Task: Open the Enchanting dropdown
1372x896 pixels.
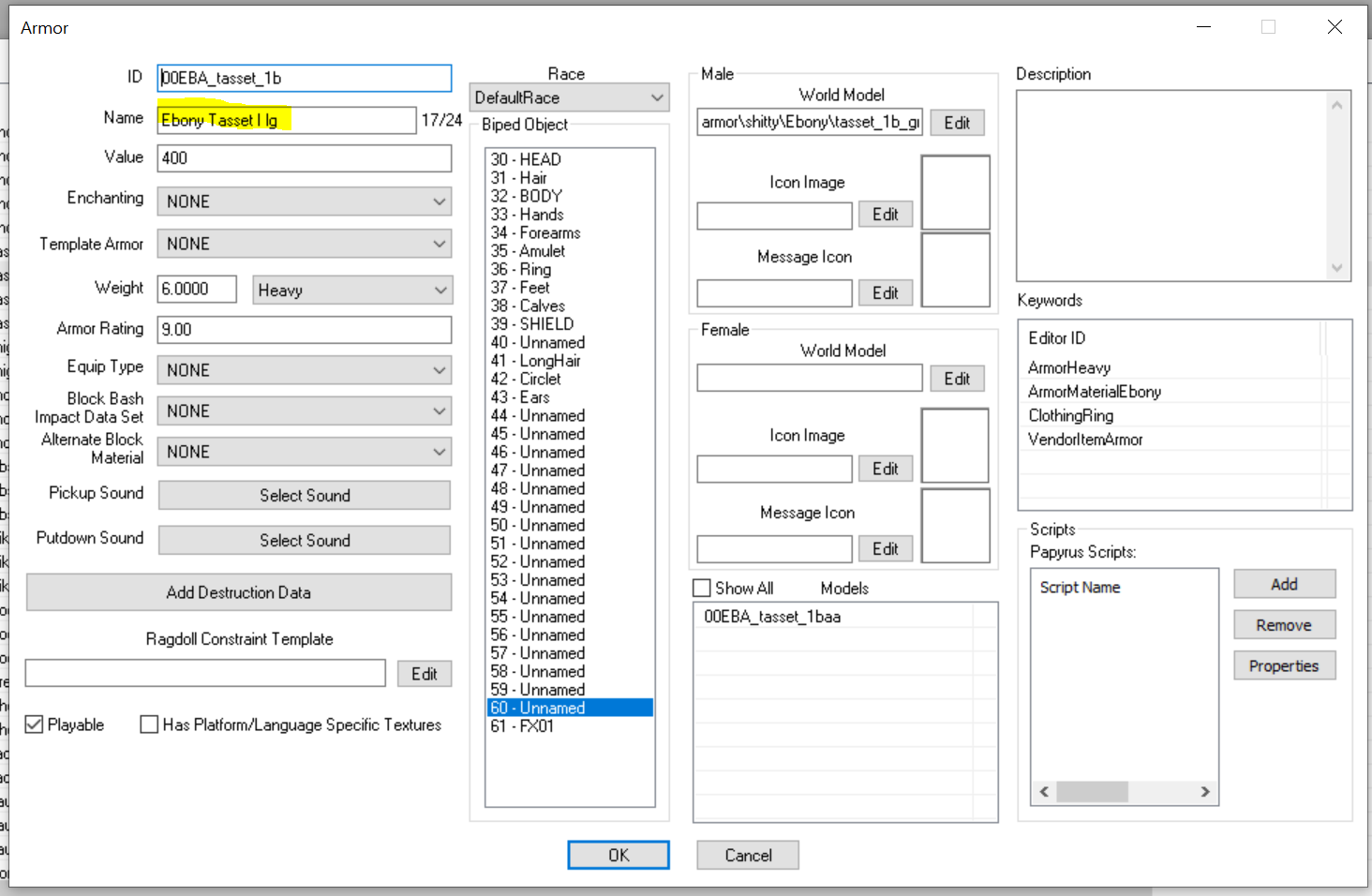Action: [x=305, y=202]
